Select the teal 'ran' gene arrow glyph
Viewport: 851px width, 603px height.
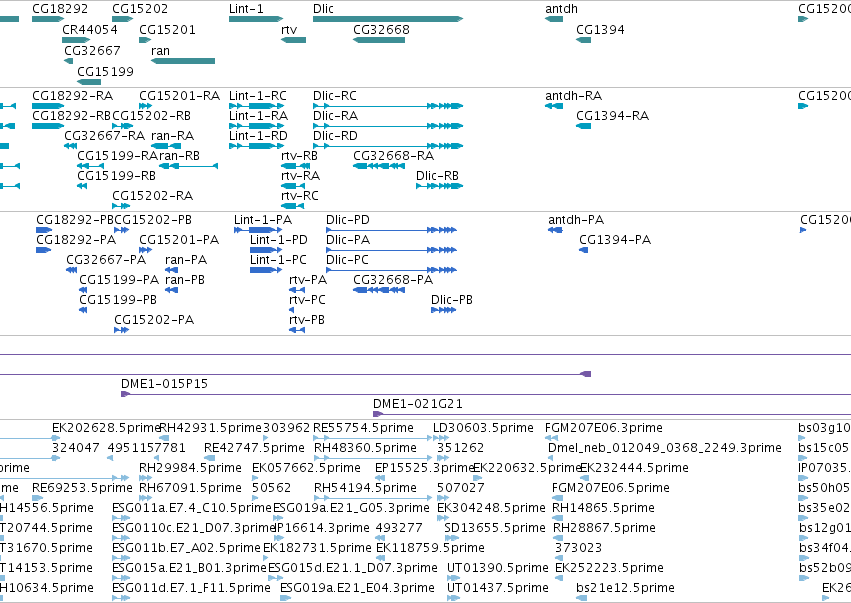[x=183, y=61]
